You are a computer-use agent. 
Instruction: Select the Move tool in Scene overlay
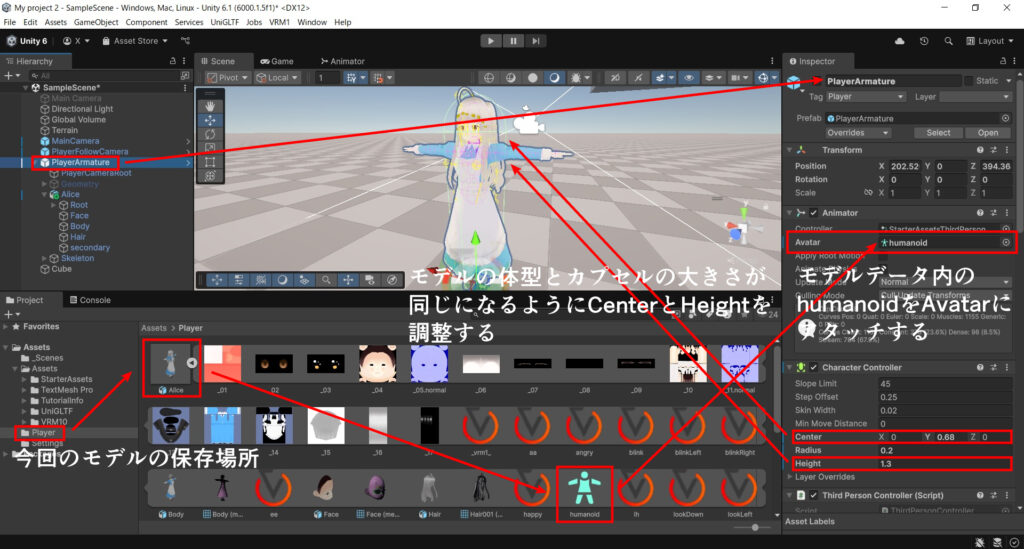click(210, 120)
